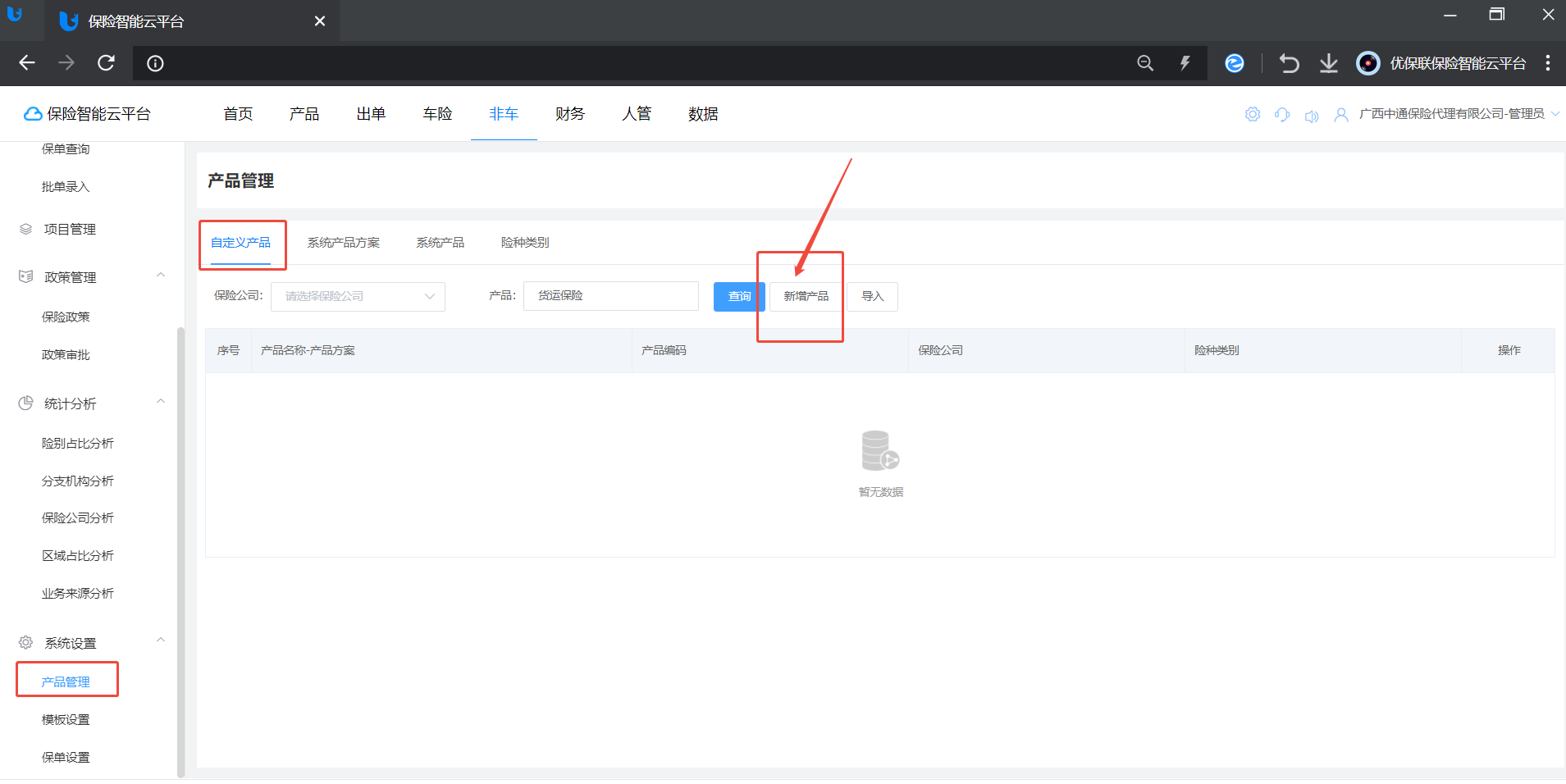This screenshot has width=1566, height=784.
Task: Open the 广西中通保险代理有限公司-管理员 account dropdown
Action: (1459, 114)
